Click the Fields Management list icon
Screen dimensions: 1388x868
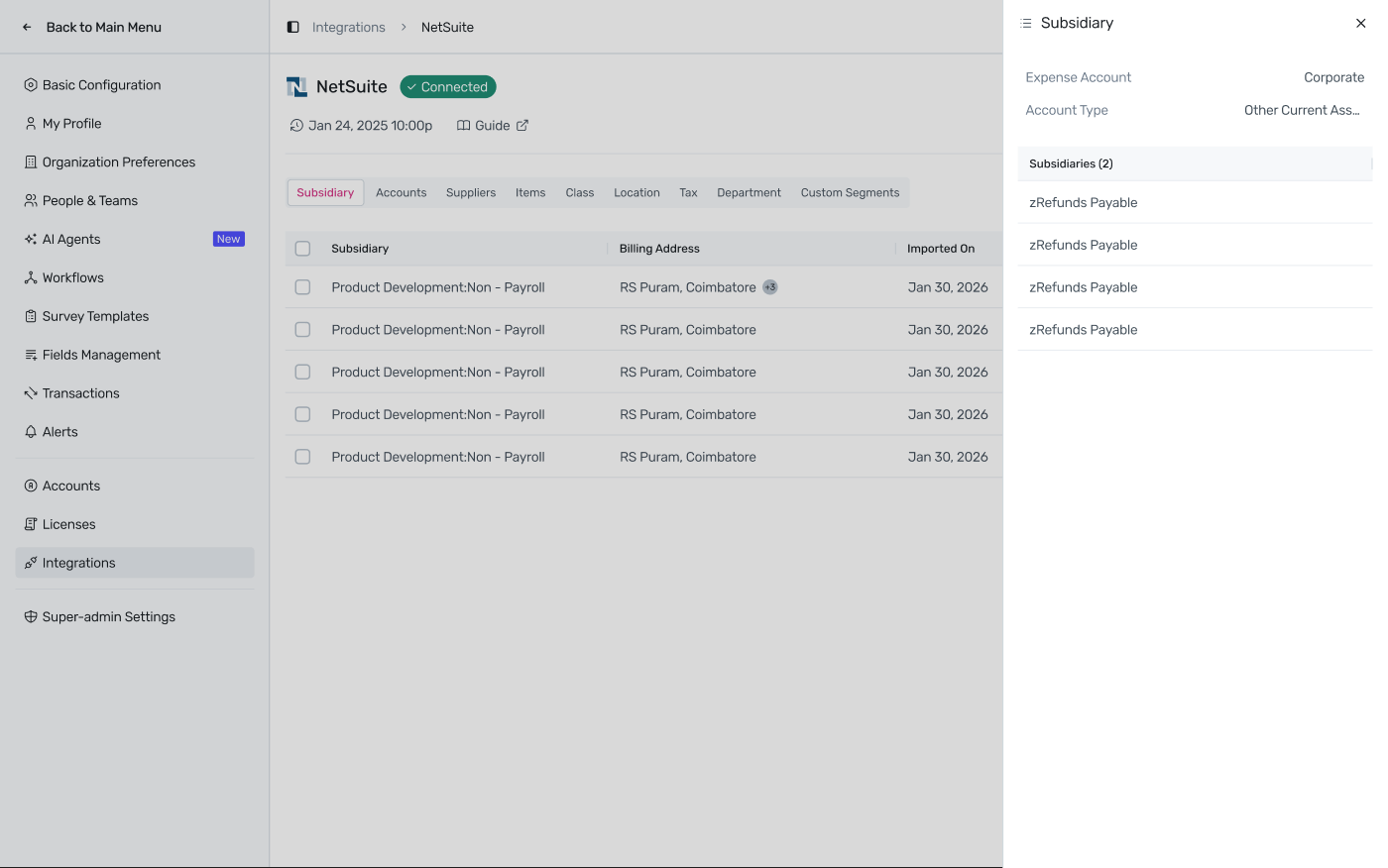click(31, 356)
